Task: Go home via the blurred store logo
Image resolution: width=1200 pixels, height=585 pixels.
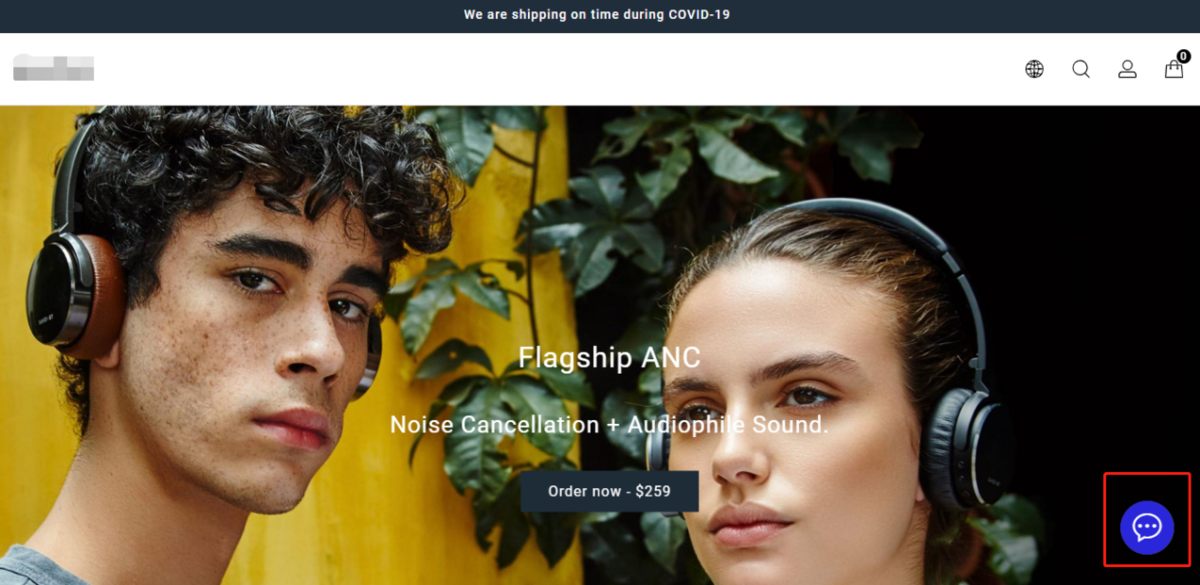Action: [x=53, y=68]
